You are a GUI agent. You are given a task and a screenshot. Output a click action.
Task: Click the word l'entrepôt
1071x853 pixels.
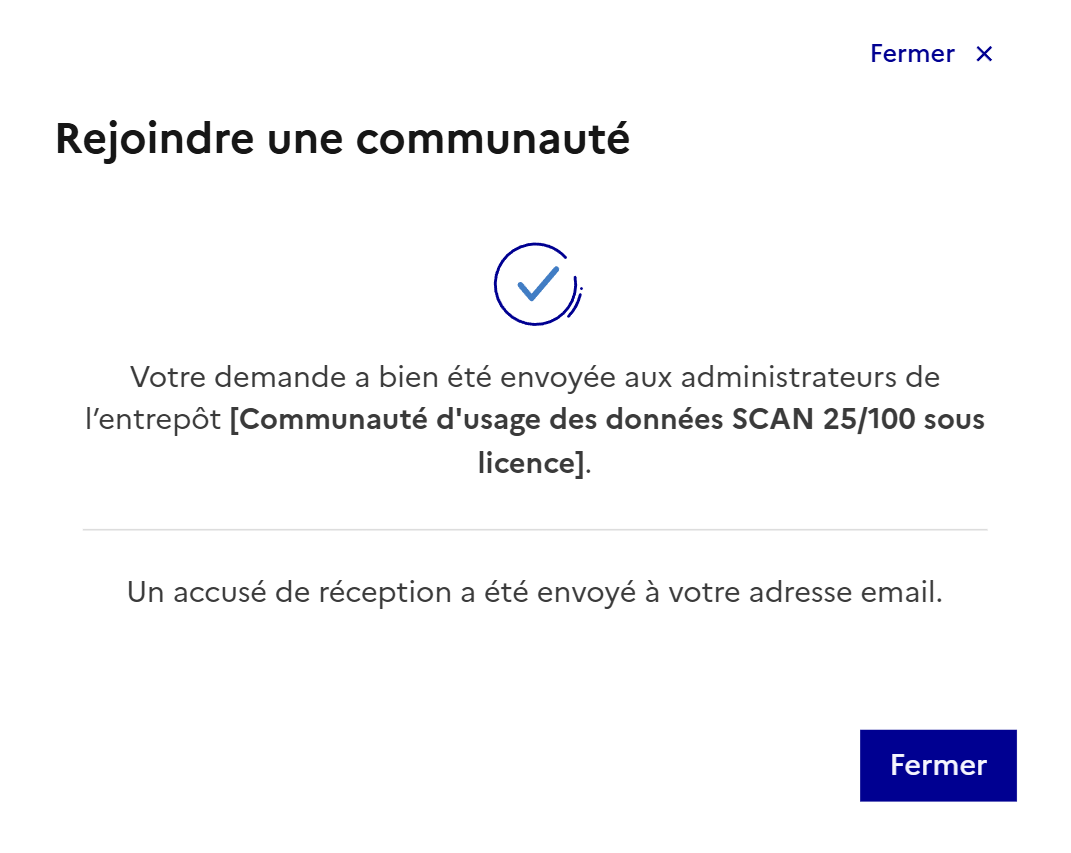coord(153,420)
